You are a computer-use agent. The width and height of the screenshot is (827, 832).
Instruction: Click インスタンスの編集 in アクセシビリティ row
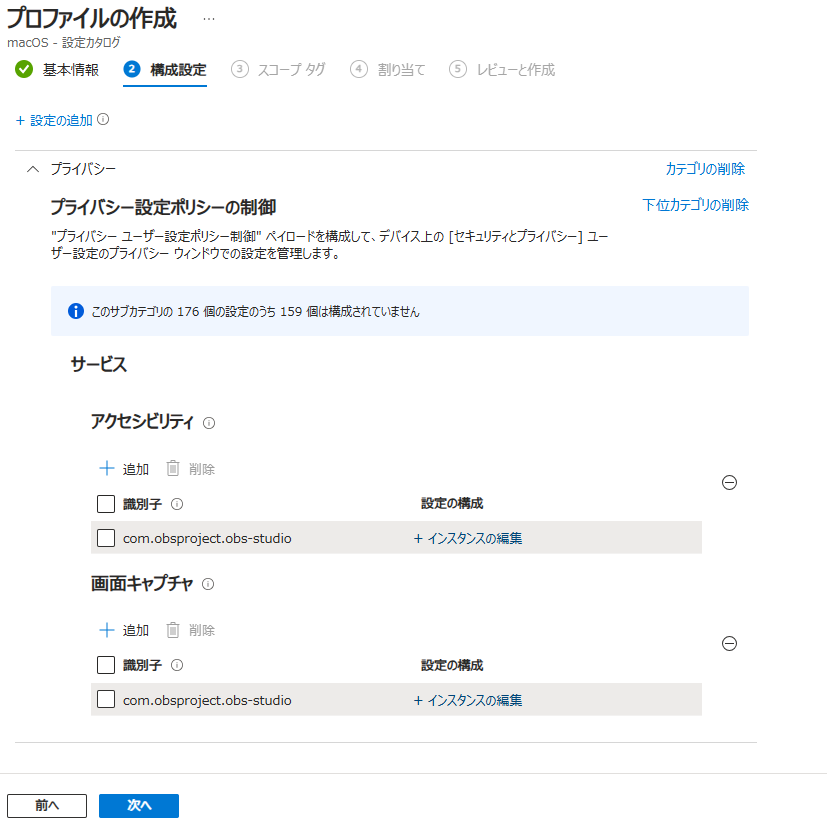coord(468,539)
